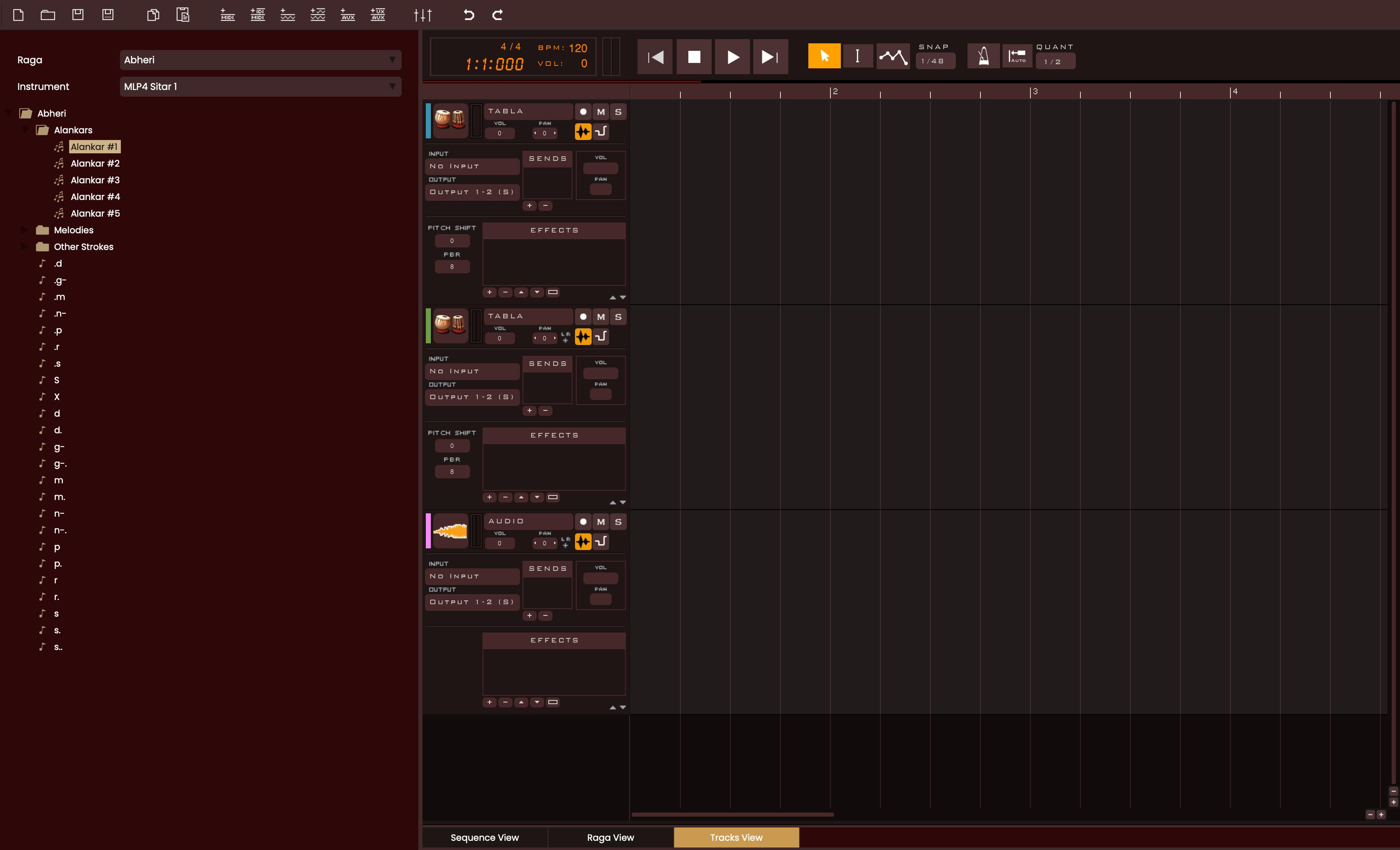Select the Tracks View tab
1400x850 pixels.
pyautogui.click(x=736, y=837)
